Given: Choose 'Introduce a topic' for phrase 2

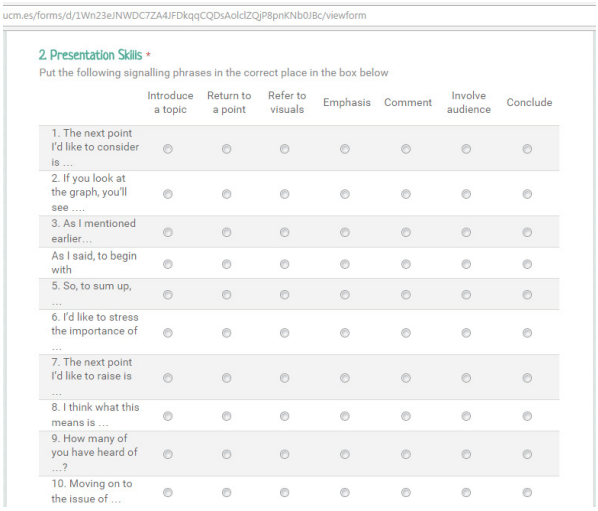Looking at the screenshot, I should pos(168,194).
